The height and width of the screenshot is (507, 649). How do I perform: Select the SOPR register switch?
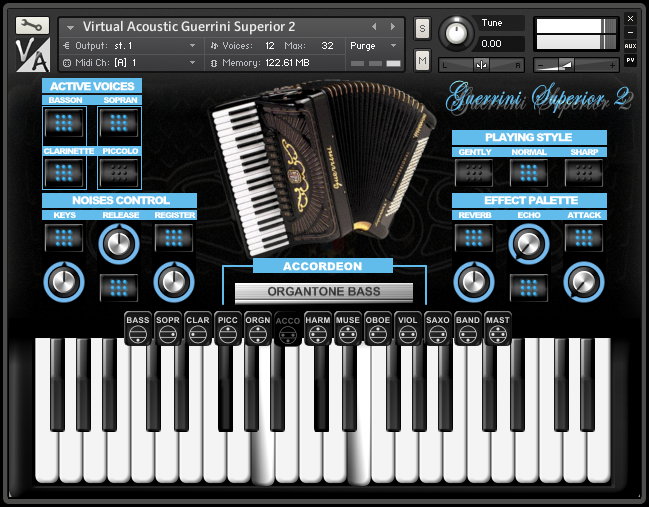(168, 329)
